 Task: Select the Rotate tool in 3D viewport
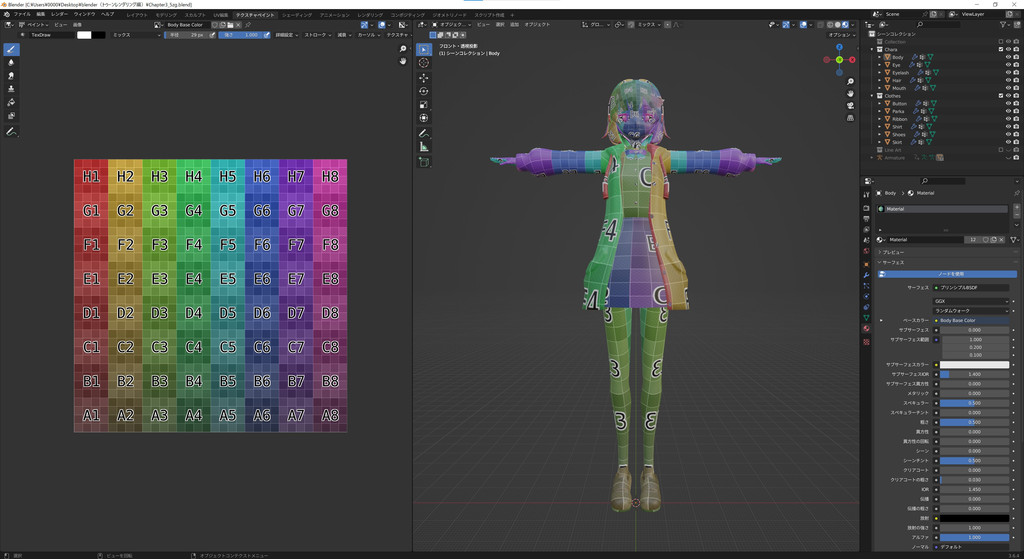pyautogui.click(x=424, y=91)
